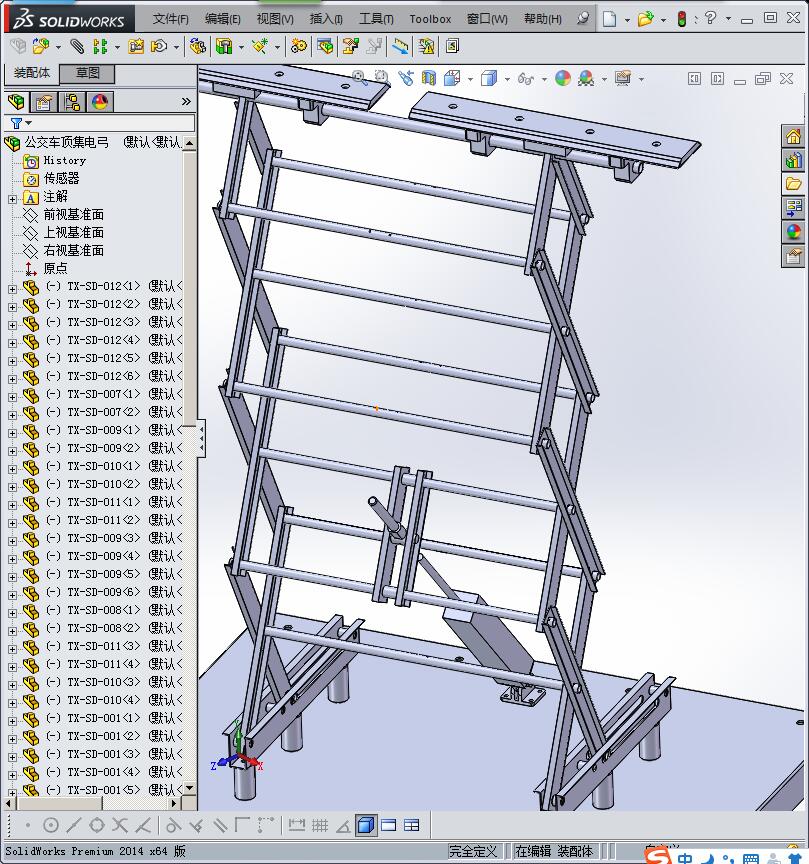This screenshot has width=809, height=864.
Task: Open the Smart Fasteners tool
Action: pos(136,47)
